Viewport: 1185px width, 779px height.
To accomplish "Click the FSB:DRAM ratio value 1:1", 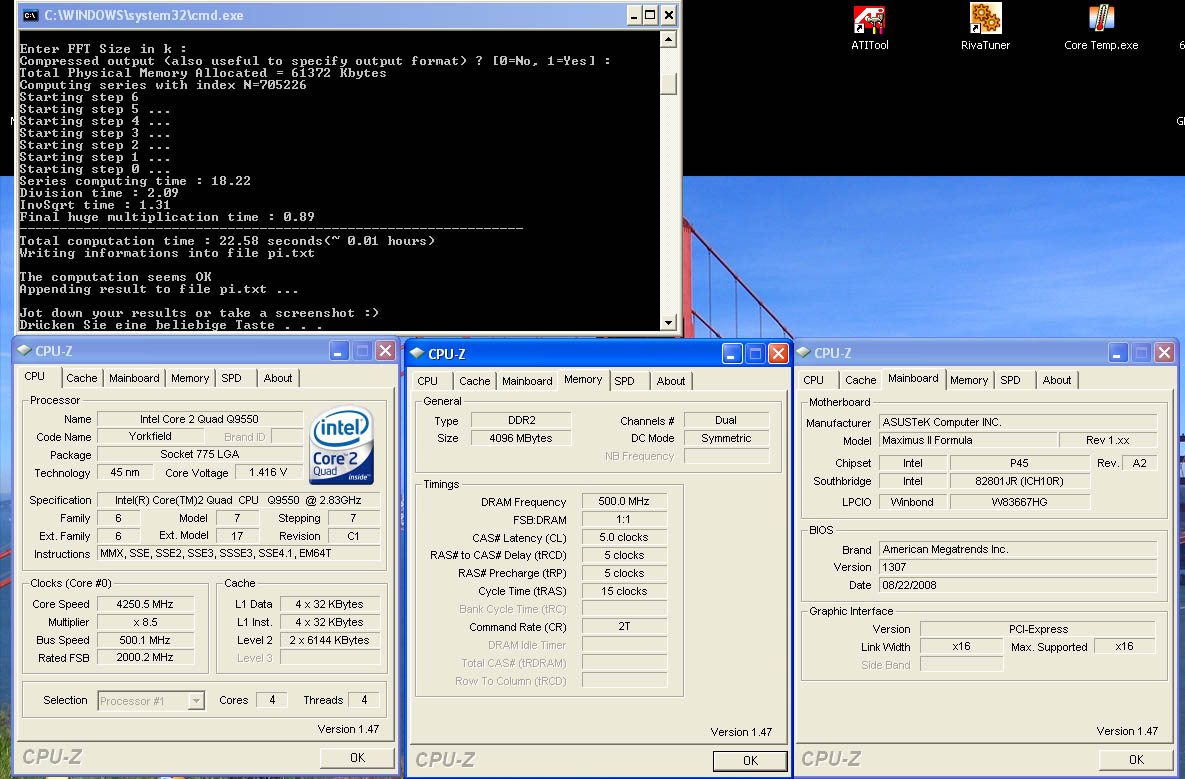I will tap(624, 519).
